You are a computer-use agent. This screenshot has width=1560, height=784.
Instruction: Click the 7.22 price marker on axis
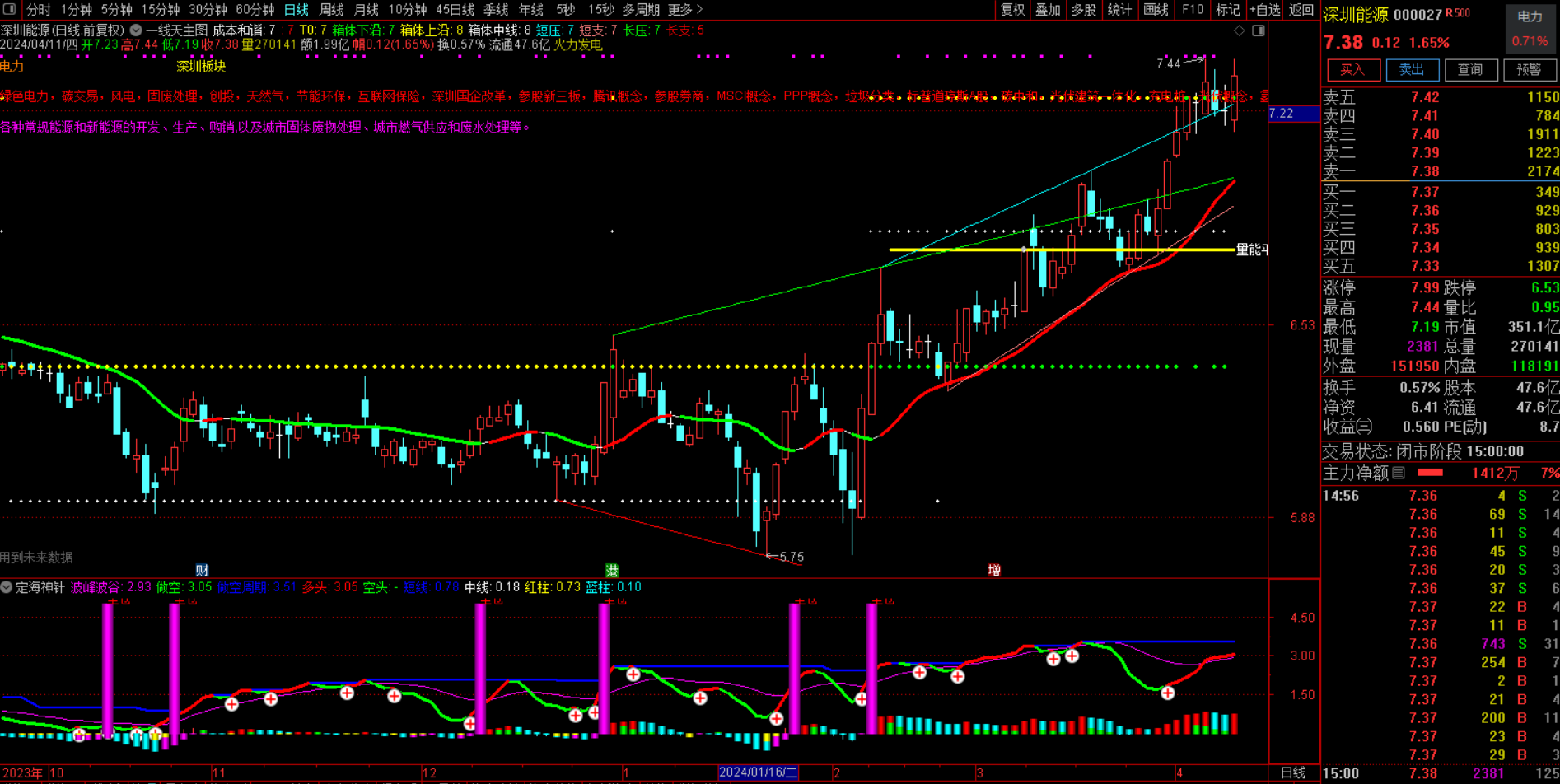[1294, 114]
